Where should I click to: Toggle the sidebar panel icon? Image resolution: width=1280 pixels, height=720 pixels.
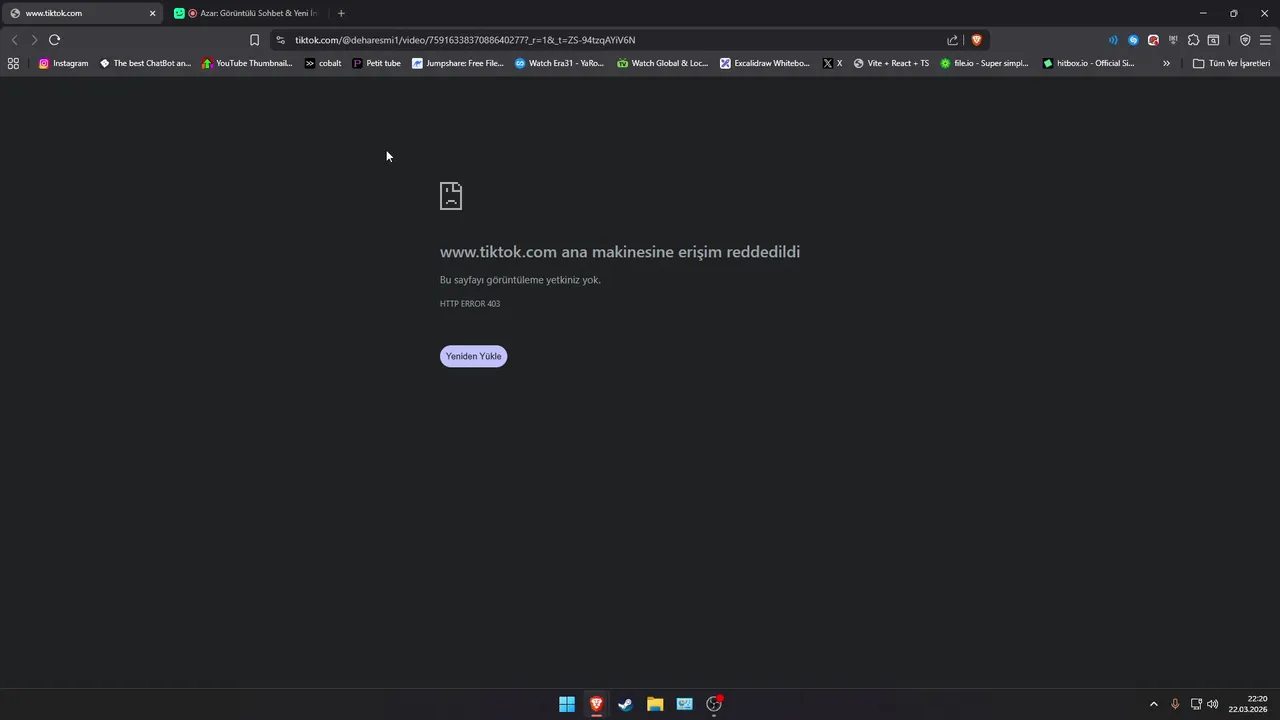(1213, 40)
